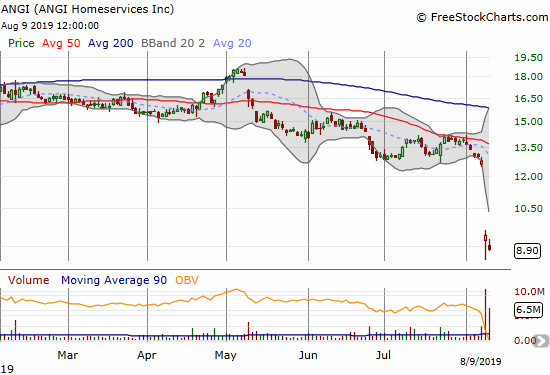Click the 10.0M volume axis label
The image size is (550, 375).
529,292
